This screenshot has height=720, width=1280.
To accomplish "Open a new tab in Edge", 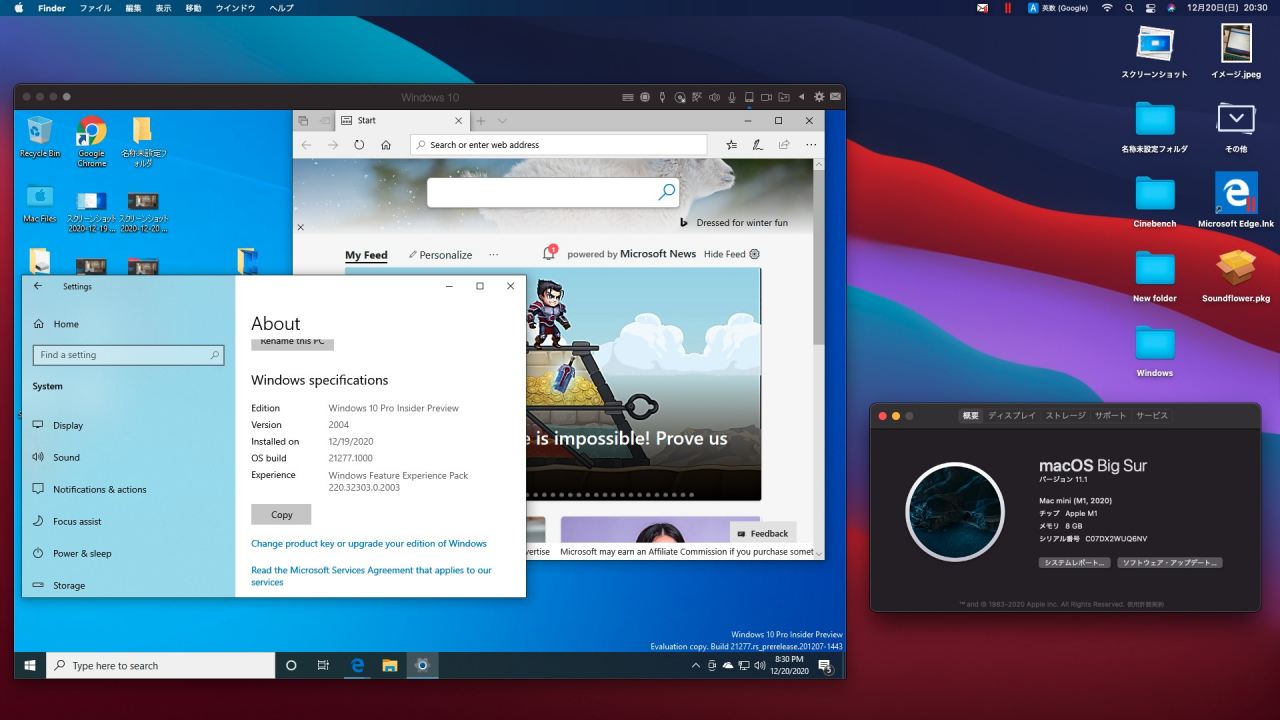I will (x=480, y=121).
